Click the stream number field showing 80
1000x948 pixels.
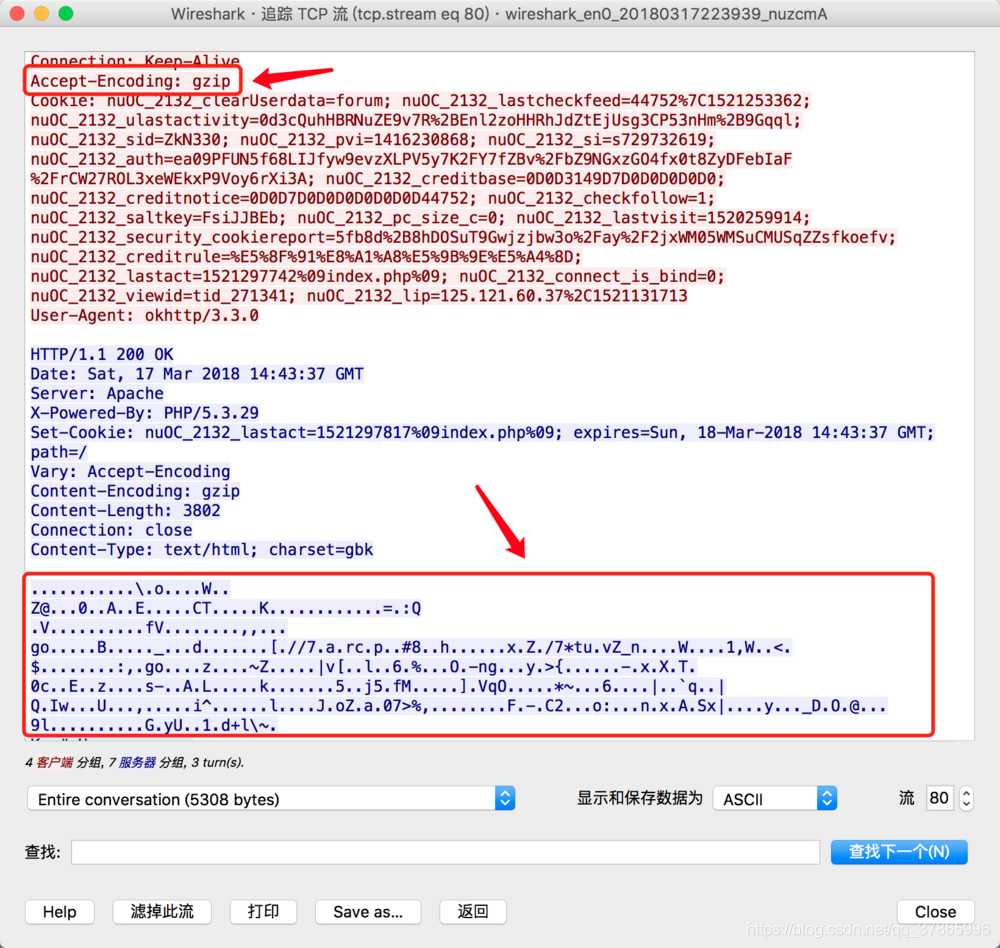[x=939, y=798]
